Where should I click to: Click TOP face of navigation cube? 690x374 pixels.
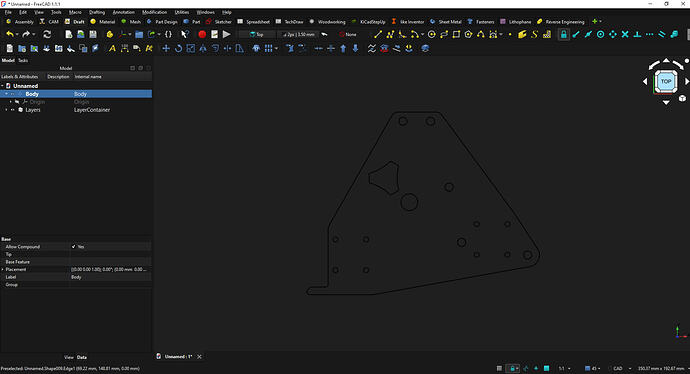click(666, 81)
